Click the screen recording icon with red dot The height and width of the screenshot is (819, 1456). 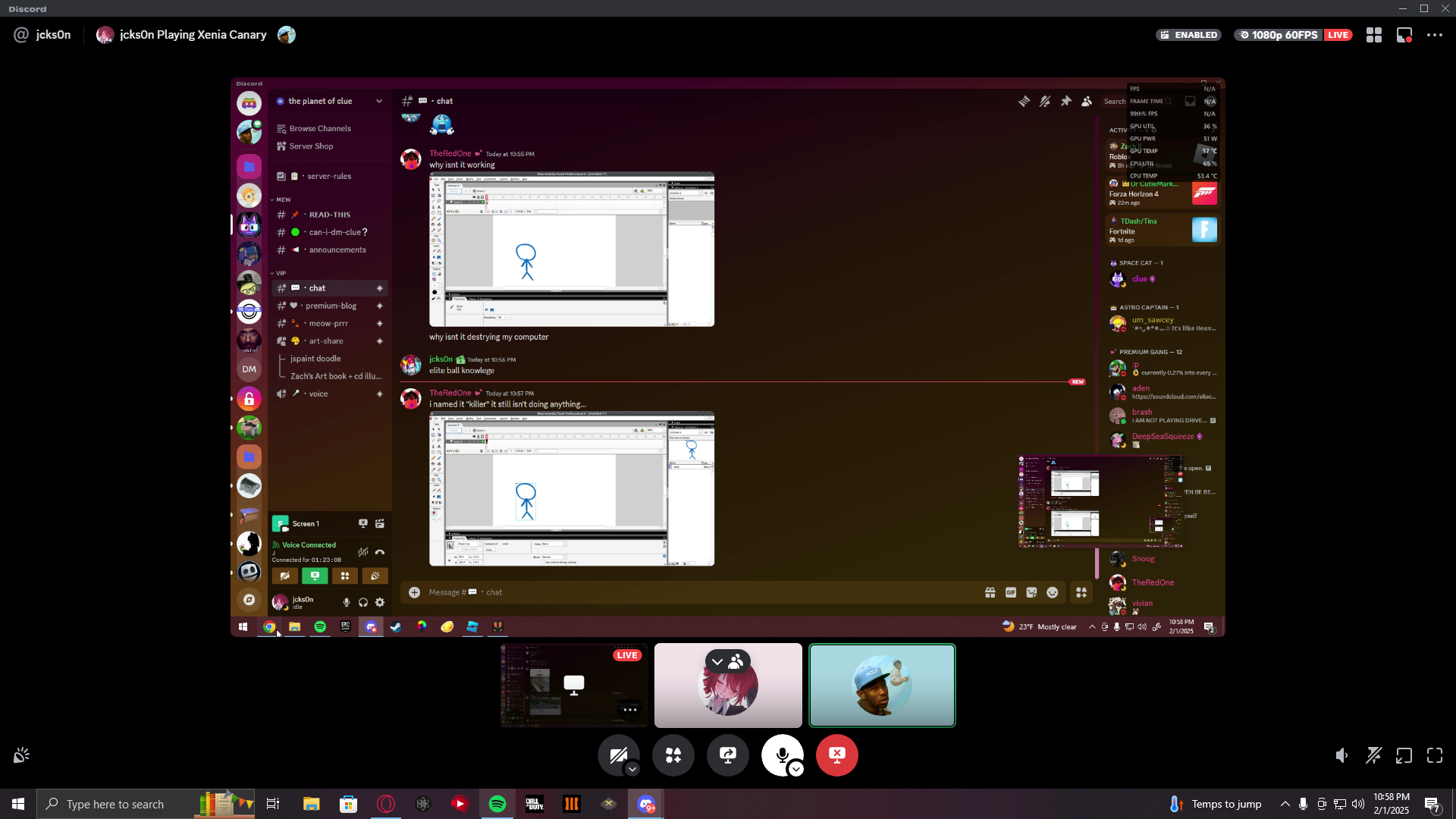(1404, 35)
